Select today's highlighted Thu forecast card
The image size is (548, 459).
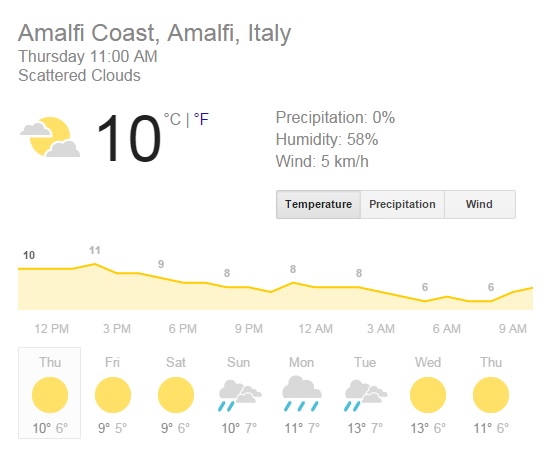point(49,393)
